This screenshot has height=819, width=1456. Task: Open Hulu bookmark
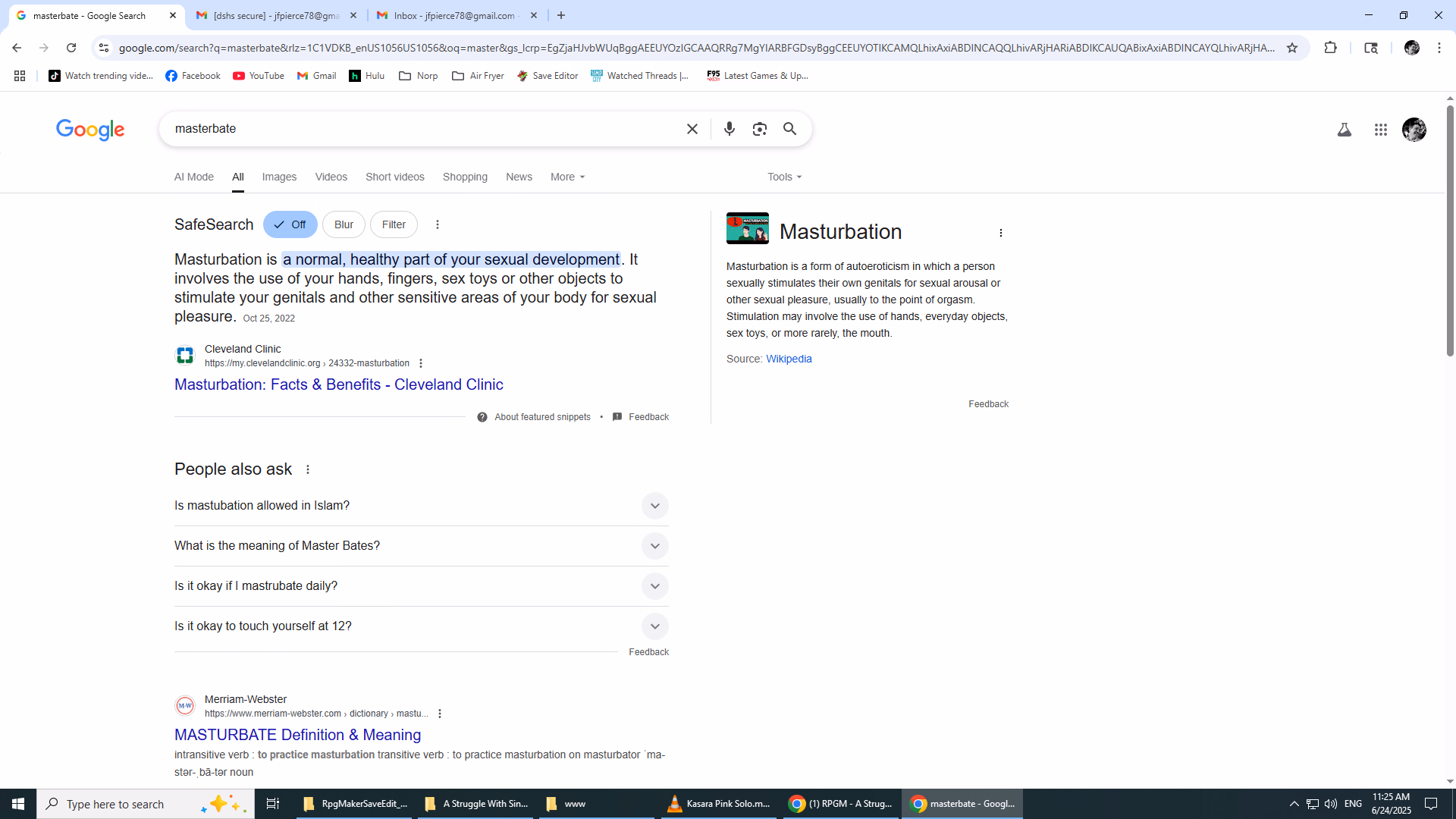click(366, 76)
